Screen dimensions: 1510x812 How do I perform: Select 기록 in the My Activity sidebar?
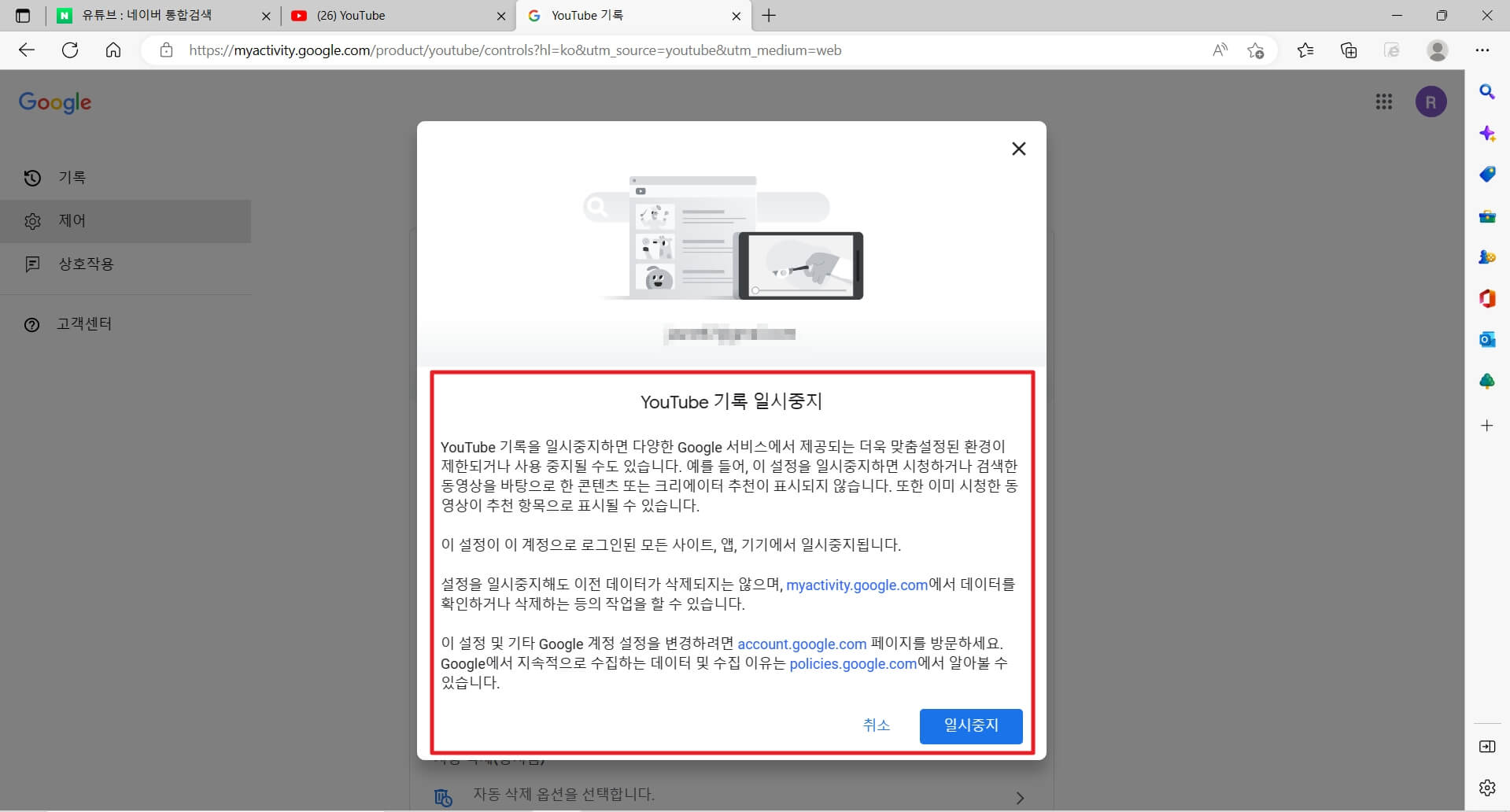point(72,177)
